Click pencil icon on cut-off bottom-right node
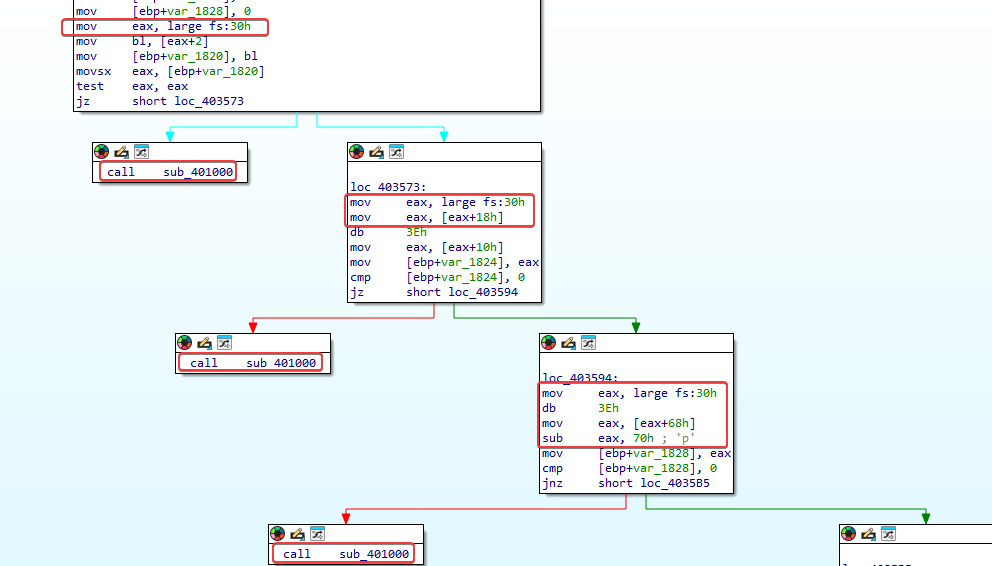 tap(869, 534)
